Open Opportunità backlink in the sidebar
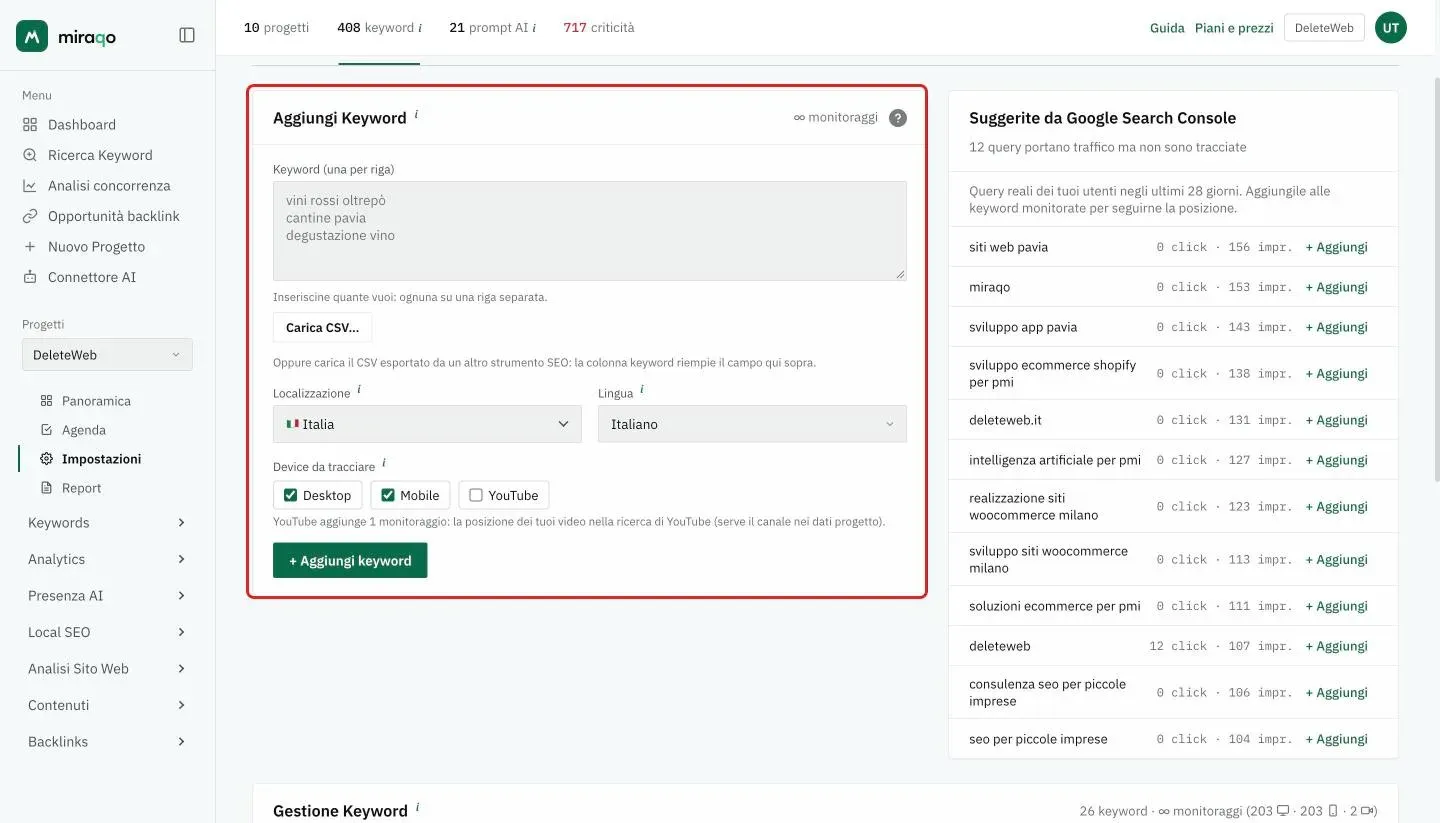1440x823 pixels. 101,216
